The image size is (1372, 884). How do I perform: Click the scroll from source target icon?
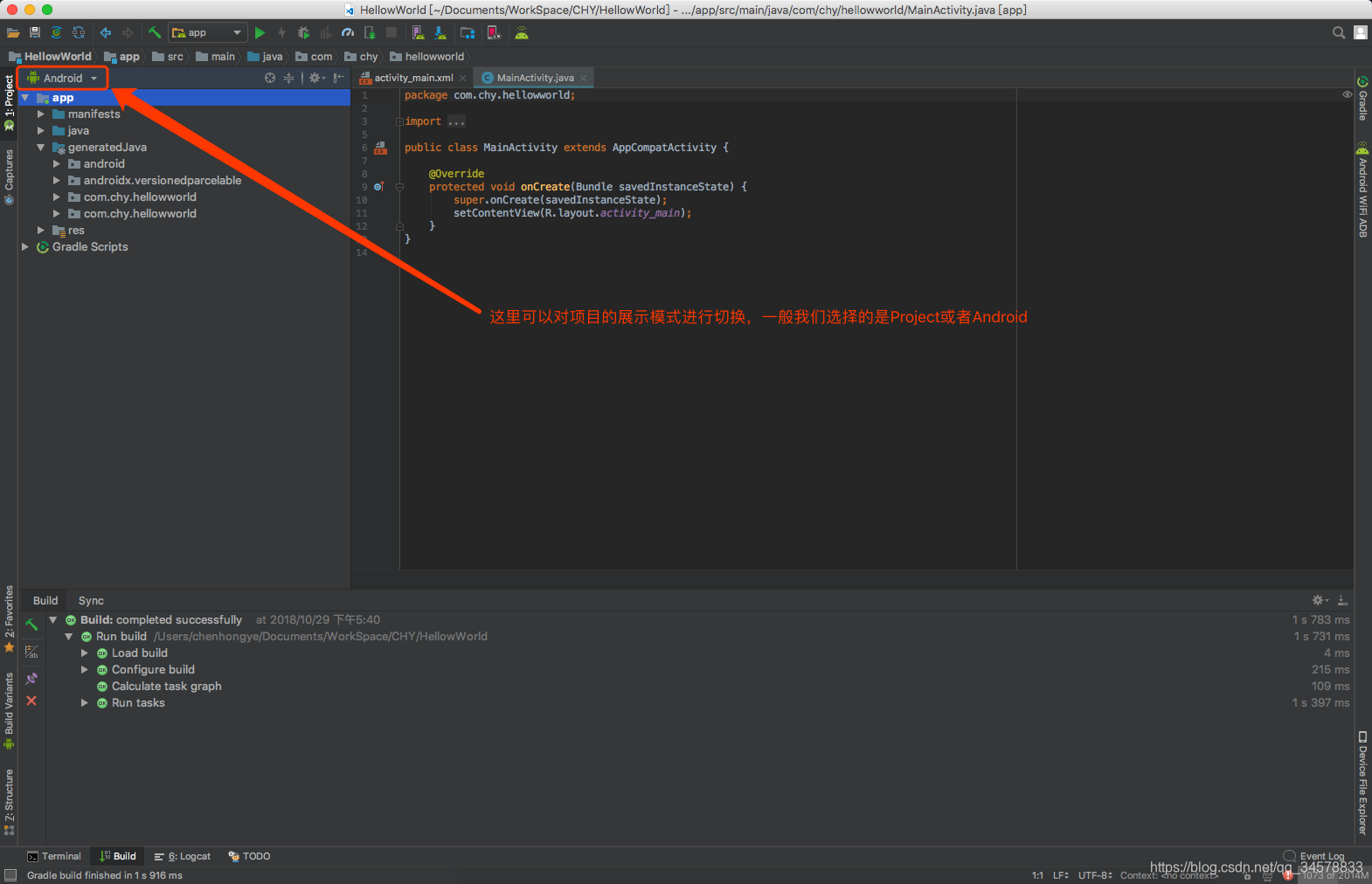click(270, 78)
